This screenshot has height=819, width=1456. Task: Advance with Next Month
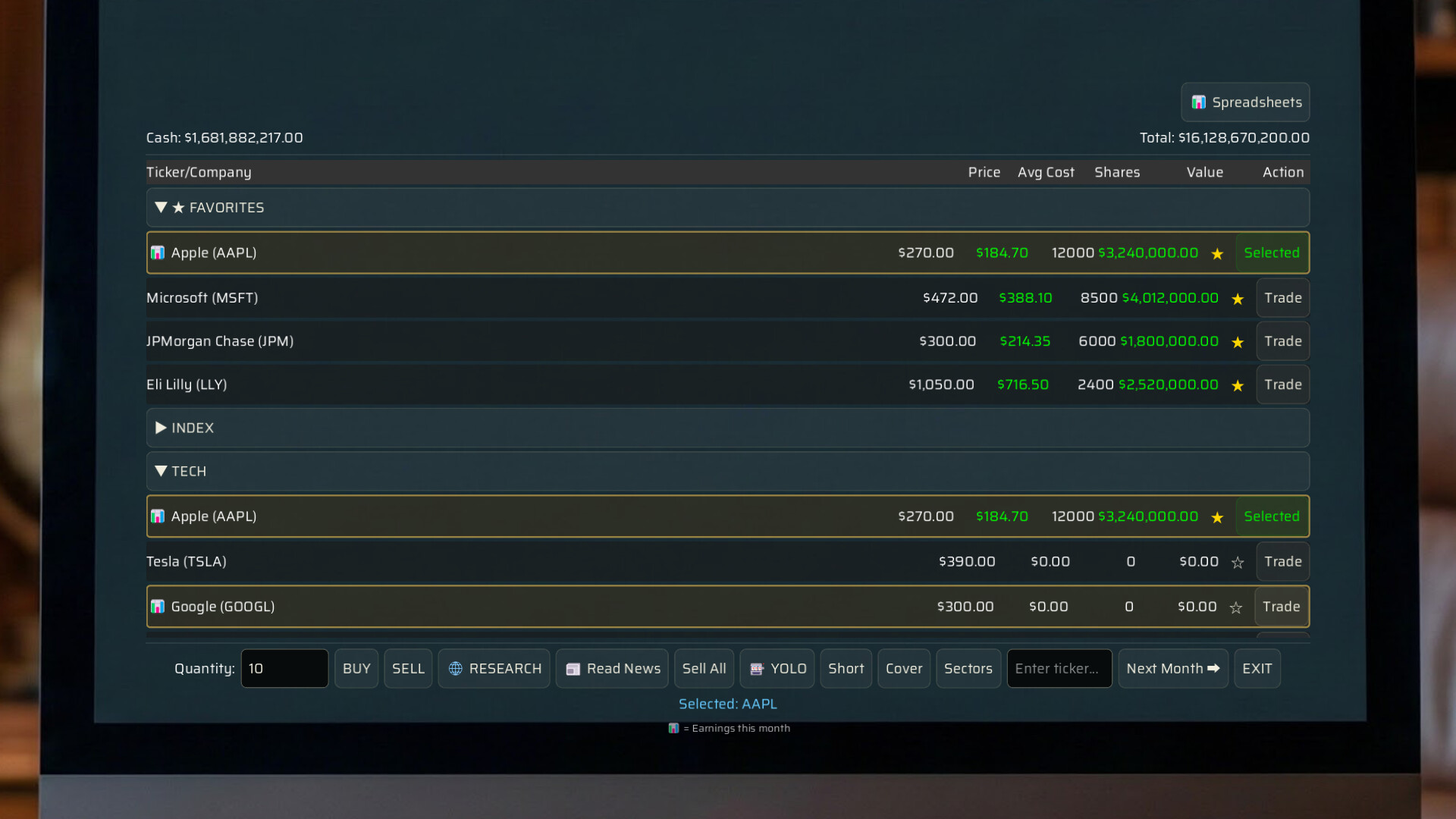coord(1173,668)
